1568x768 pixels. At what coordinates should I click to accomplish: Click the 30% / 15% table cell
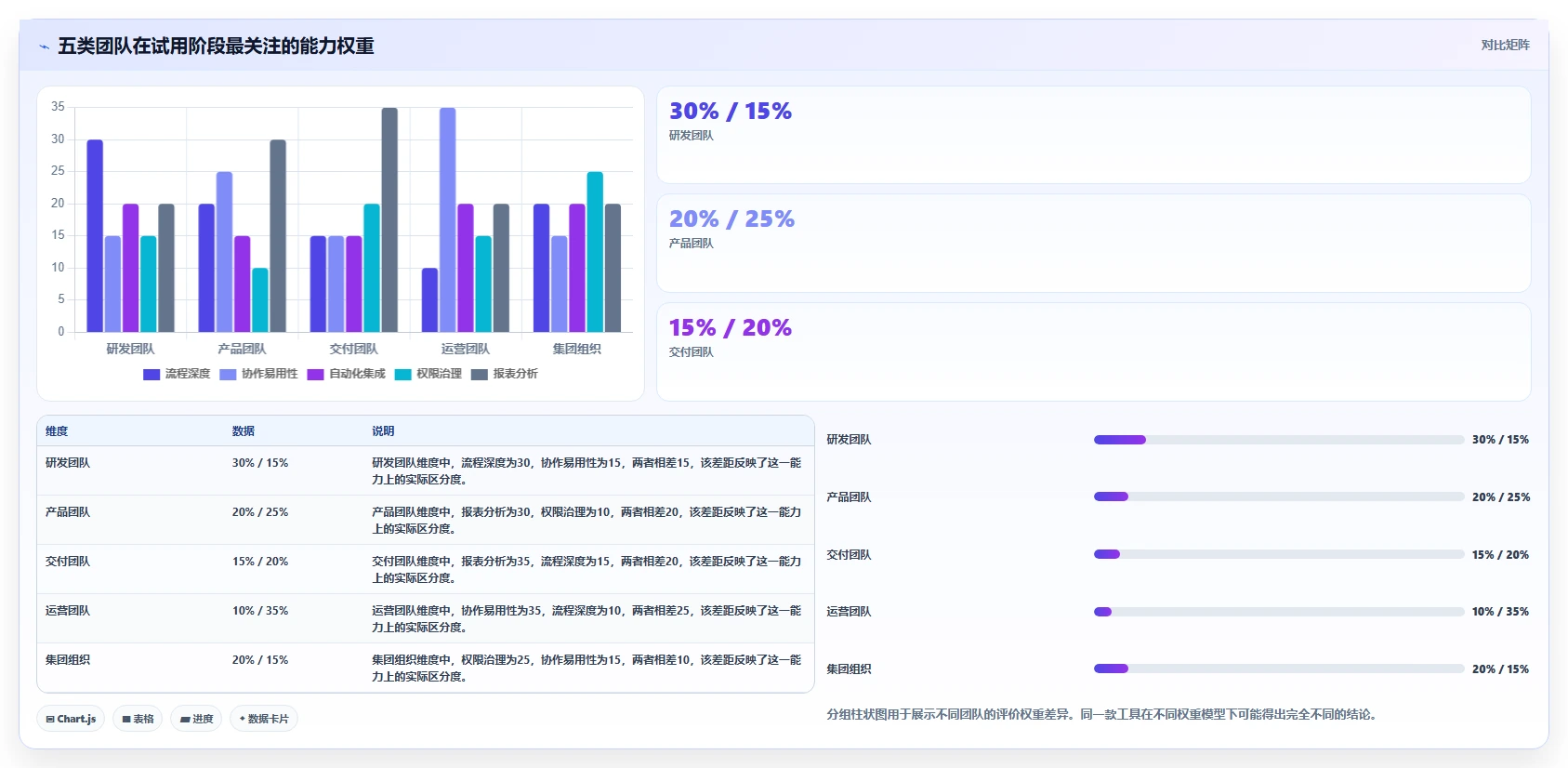(260, 463)
